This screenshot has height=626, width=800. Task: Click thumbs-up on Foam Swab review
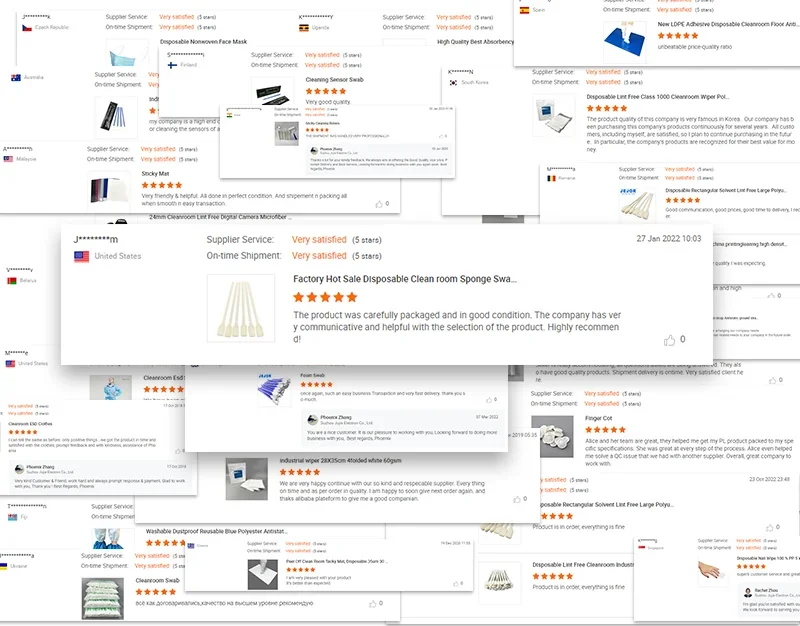tap(489, 400)
